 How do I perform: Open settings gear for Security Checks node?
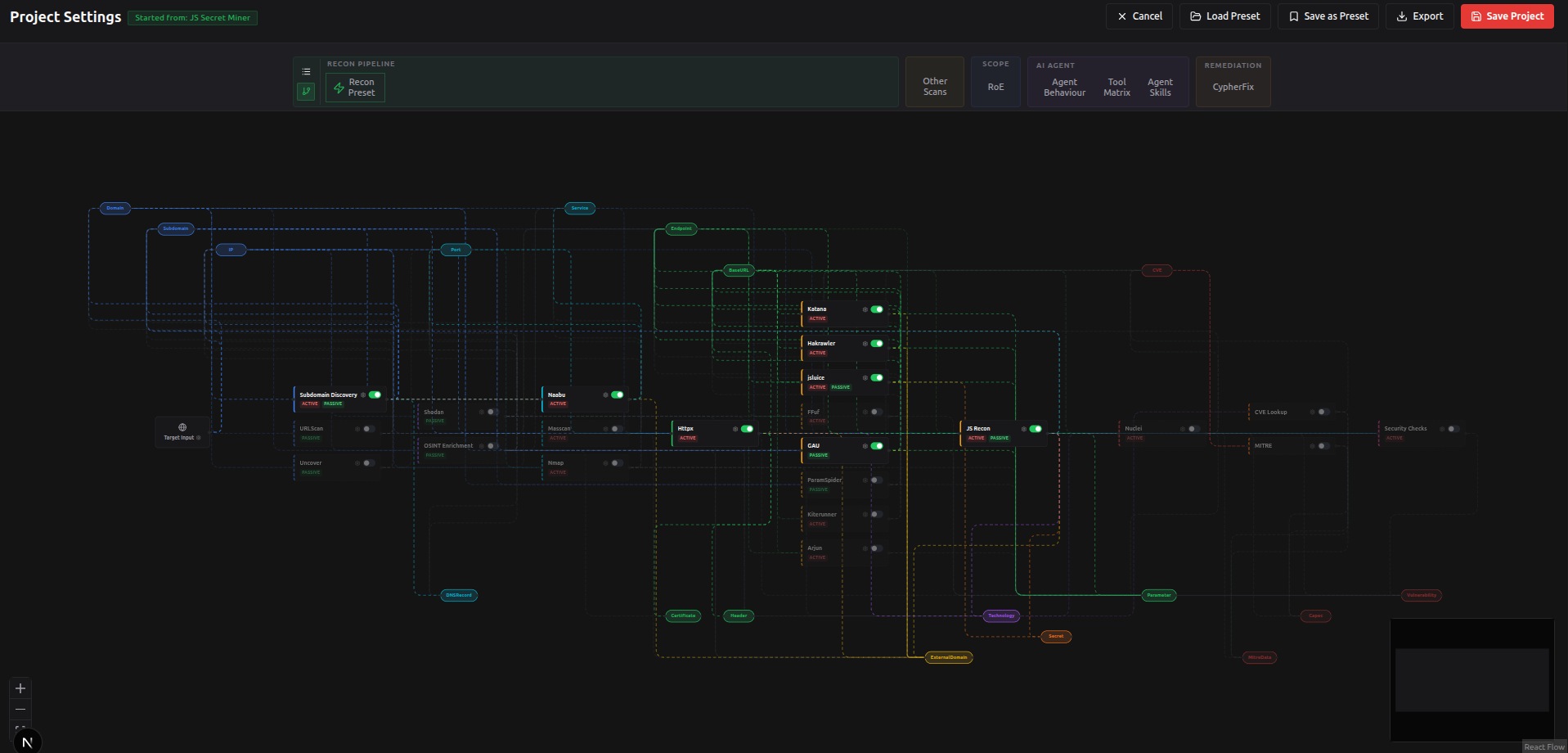pyautogui.click(x=1443, y=429)
